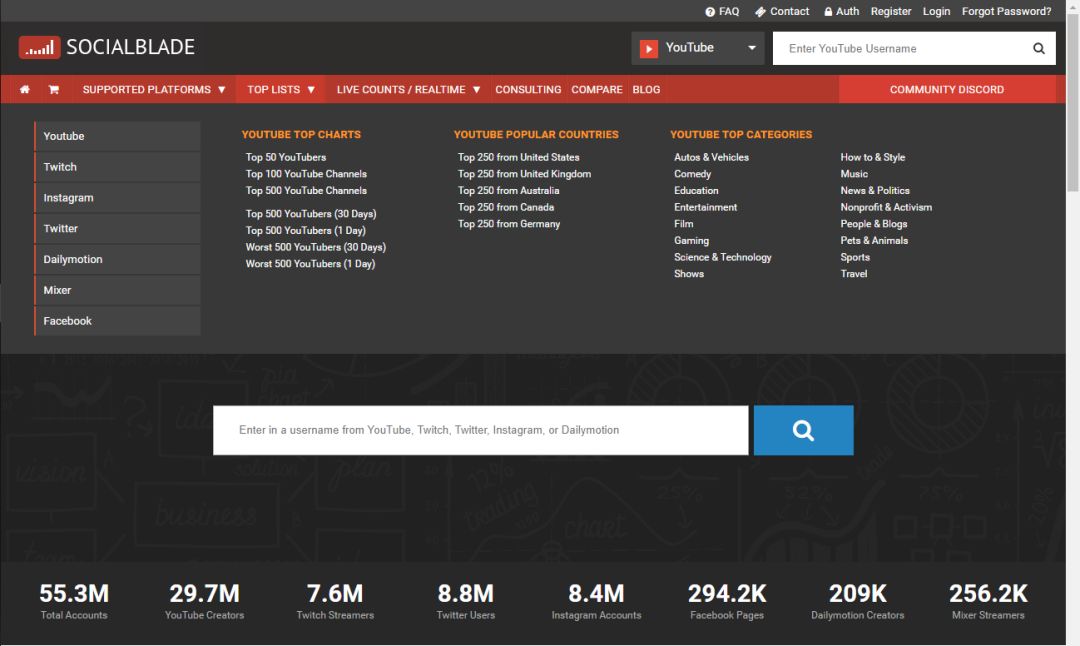Open Science & Technology category
This screenshot has width=1080, height=646.
723,257
